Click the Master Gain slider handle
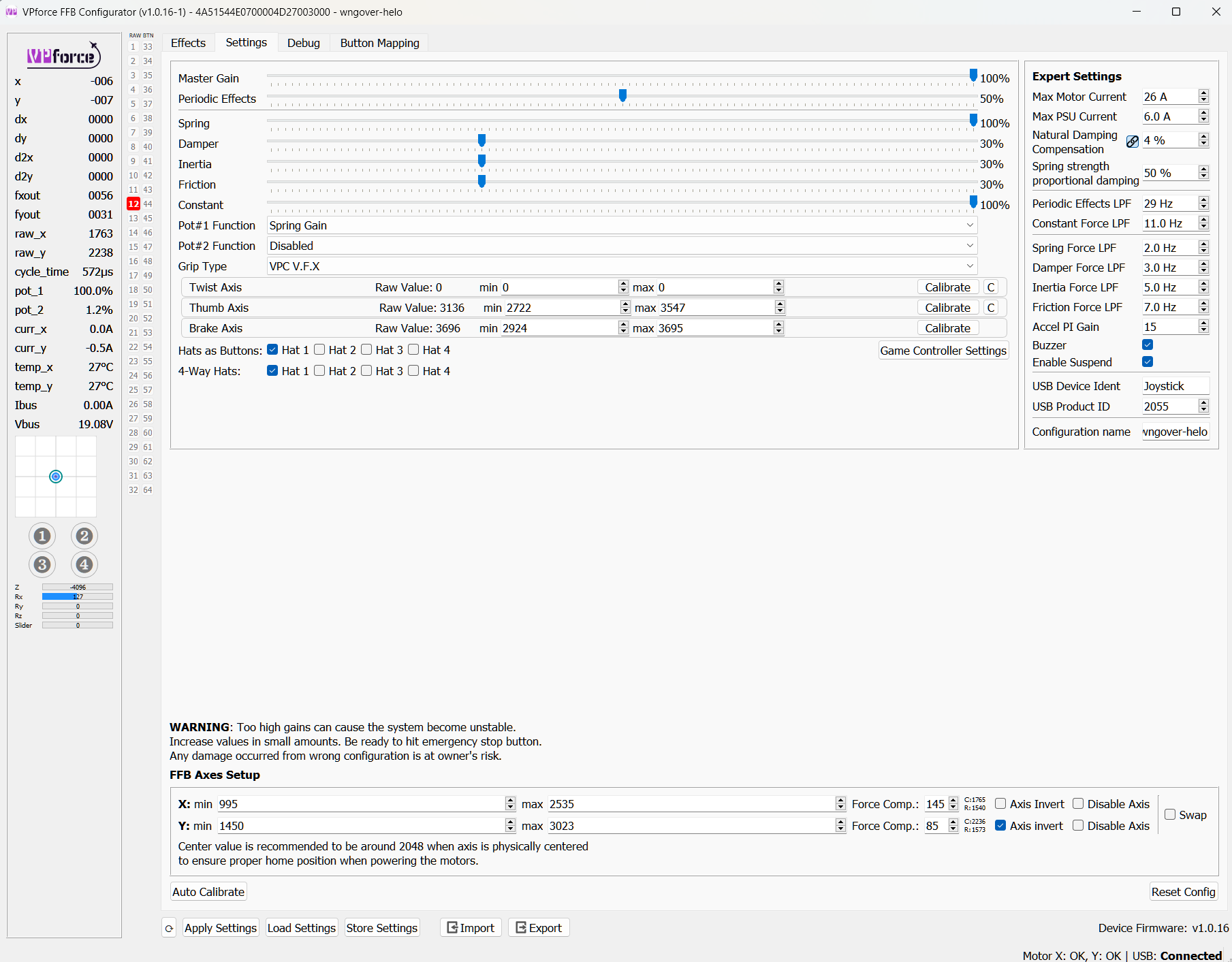The image size is (1232, 962). click(x=973, y=75)
